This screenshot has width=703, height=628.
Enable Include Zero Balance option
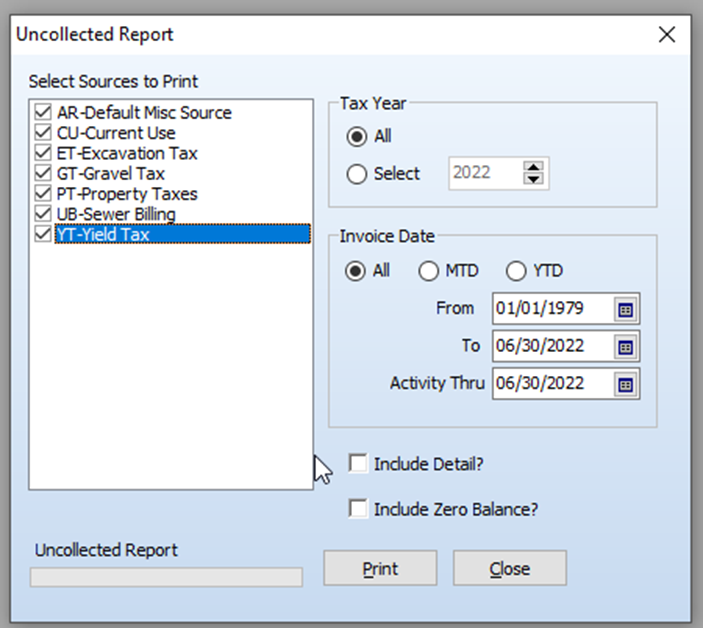(358, 509)
